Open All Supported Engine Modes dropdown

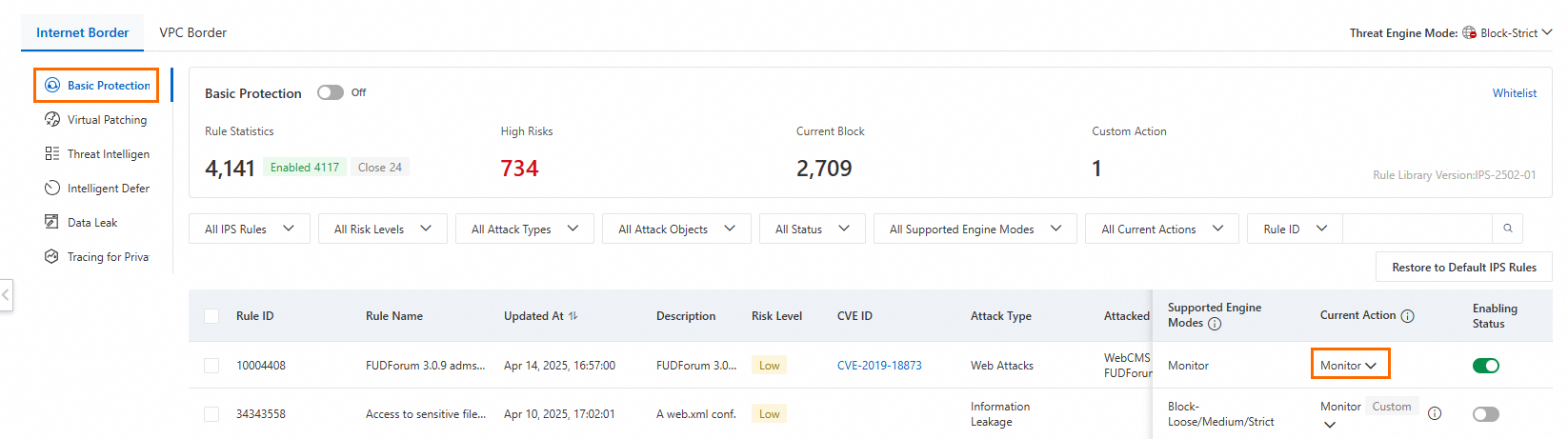975,229
